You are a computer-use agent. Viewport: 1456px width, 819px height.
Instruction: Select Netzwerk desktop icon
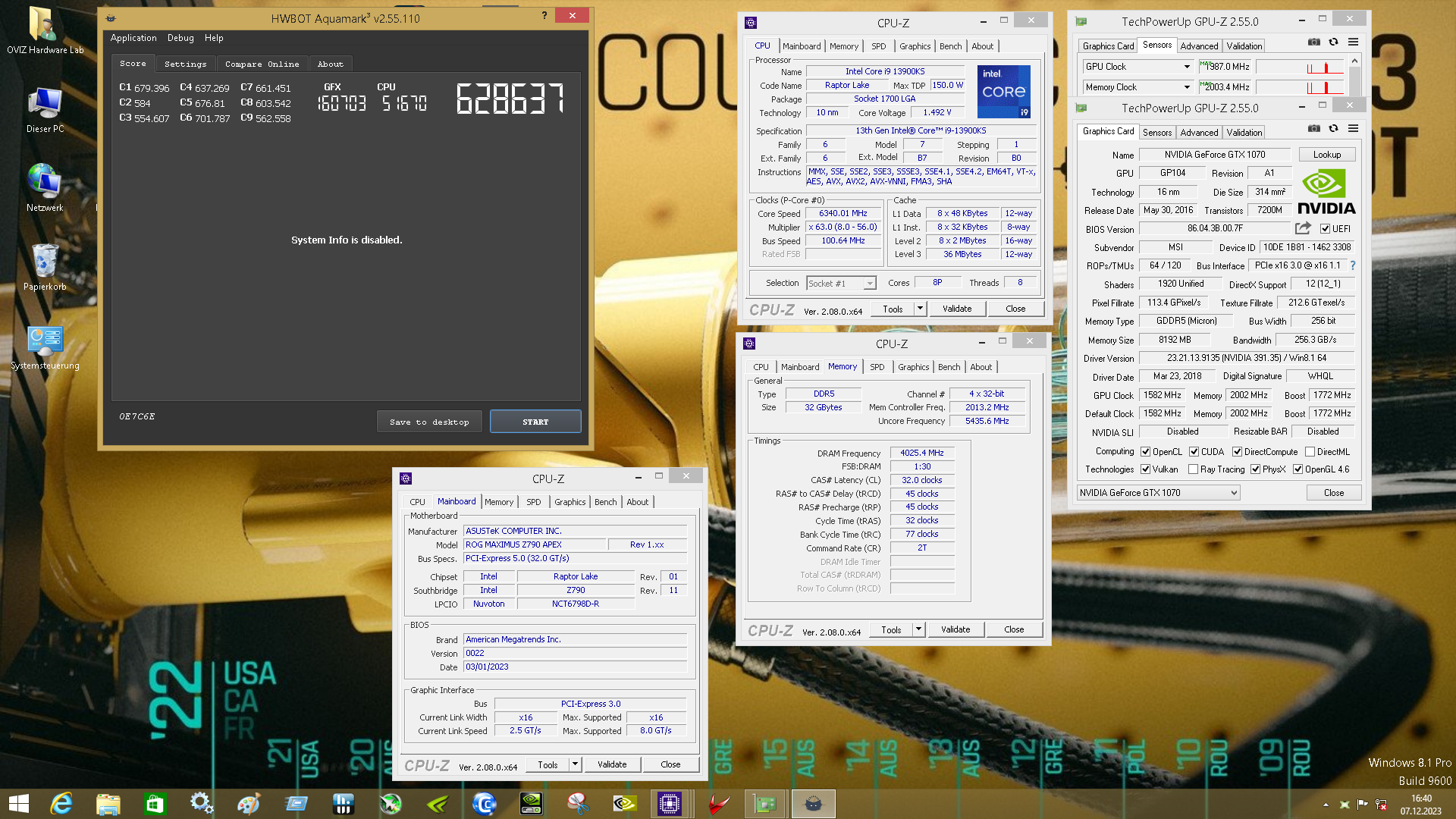point(45,188)
